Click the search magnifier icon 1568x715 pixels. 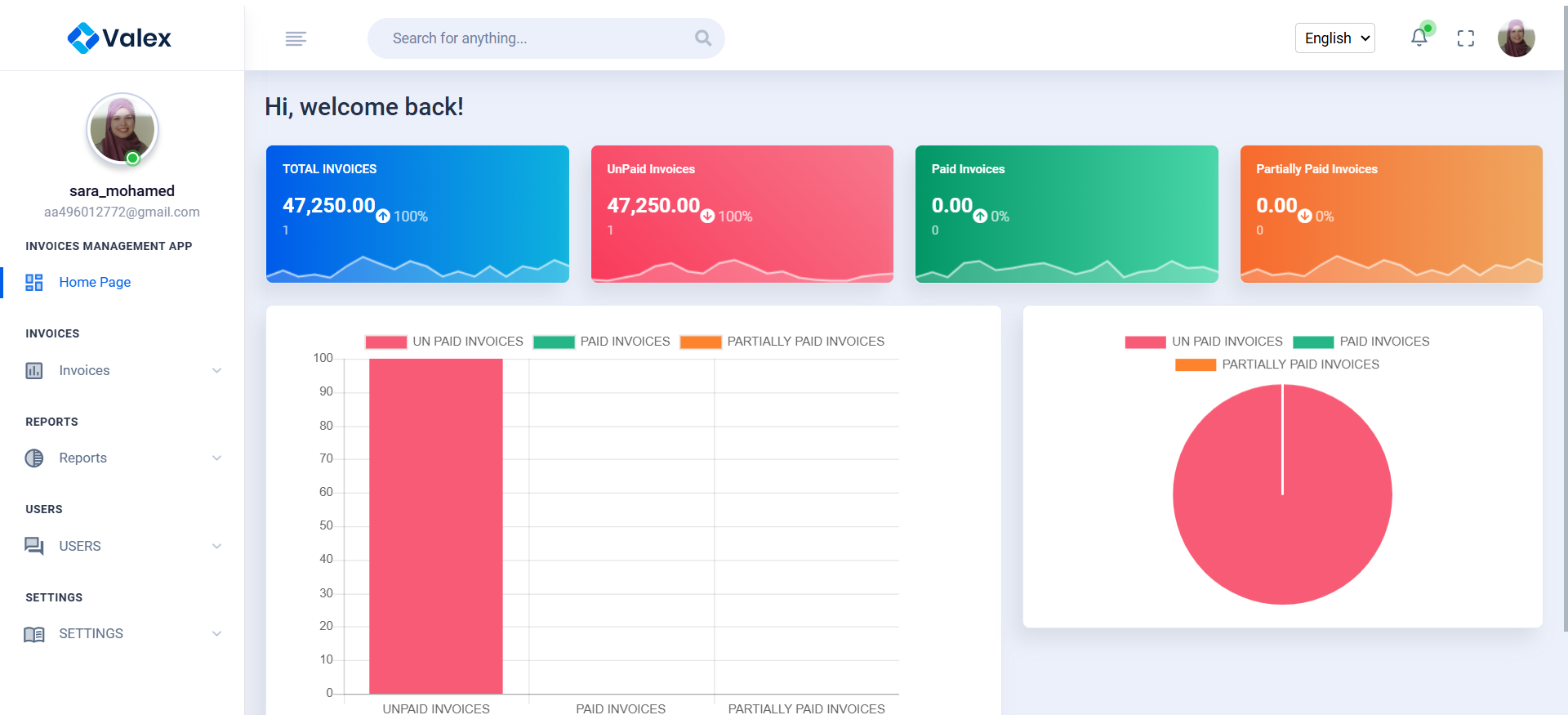pos(702,38)
